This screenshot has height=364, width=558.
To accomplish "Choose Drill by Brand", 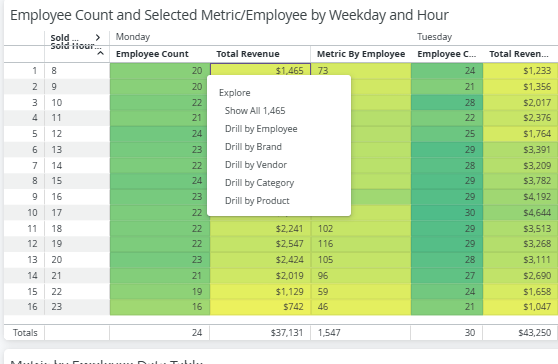I will [253, 147].
